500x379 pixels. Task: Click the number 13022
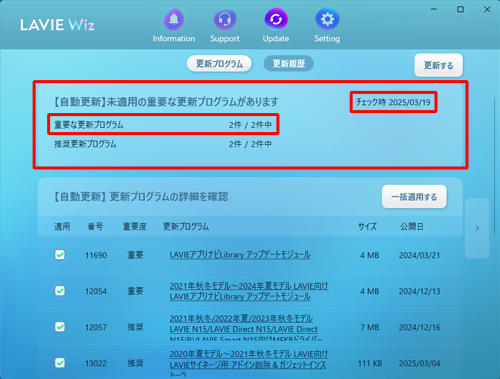[x=96, y=363]
